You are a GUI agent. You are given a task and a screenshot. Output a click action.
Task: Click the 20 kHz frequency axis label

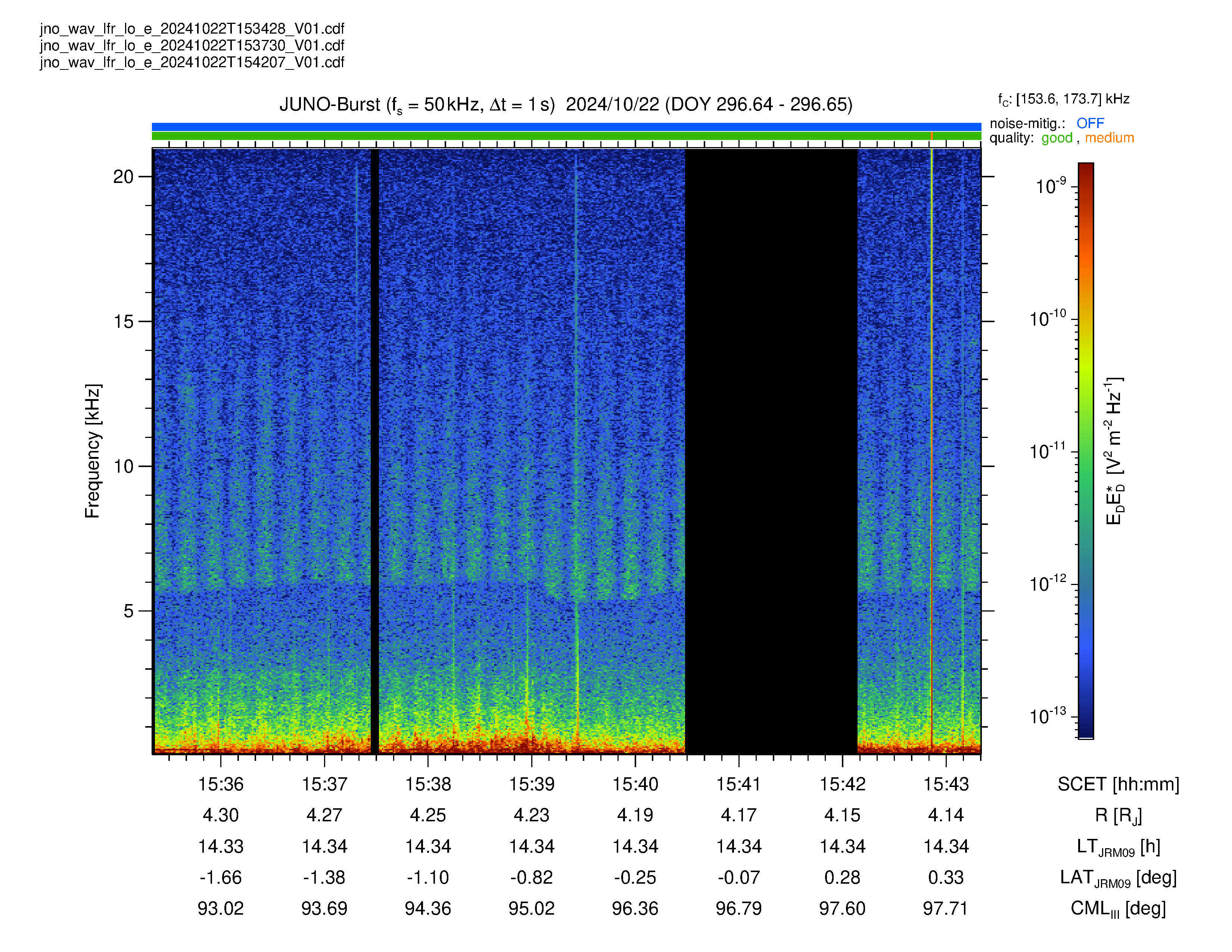pos(124,177)
